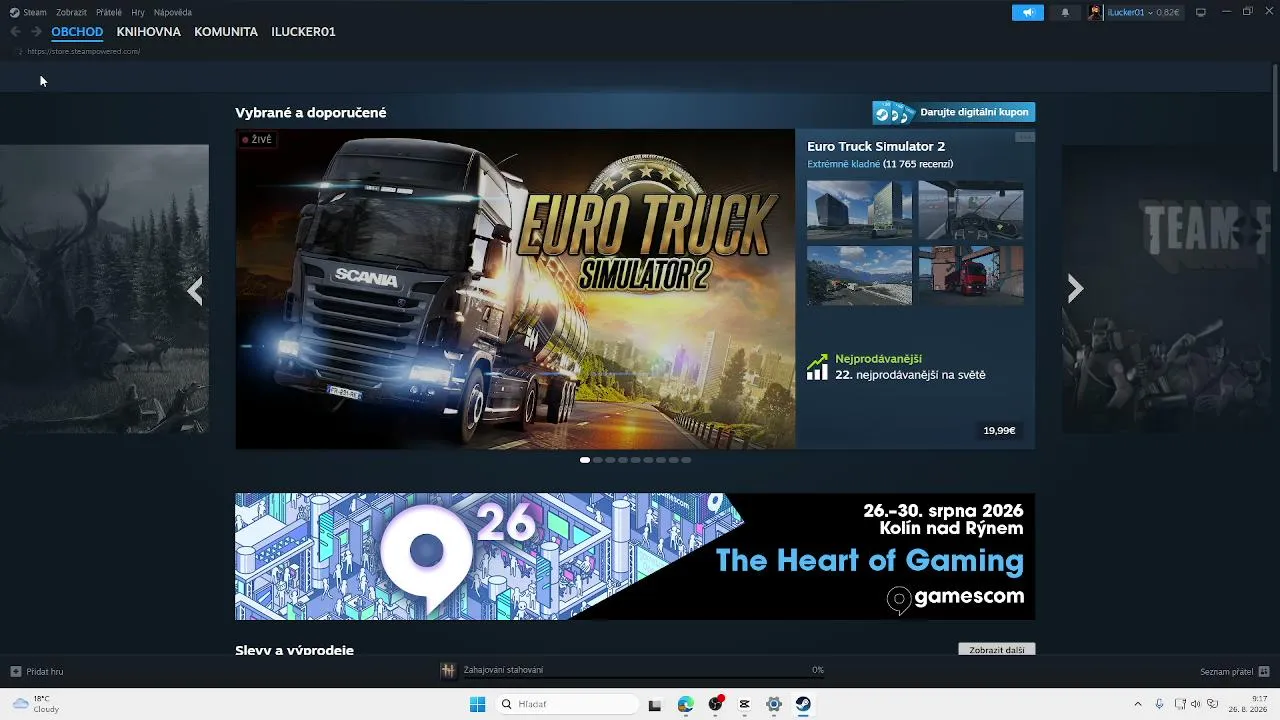
Task: Click the Zobrazit další button
Action: [996, 650]
